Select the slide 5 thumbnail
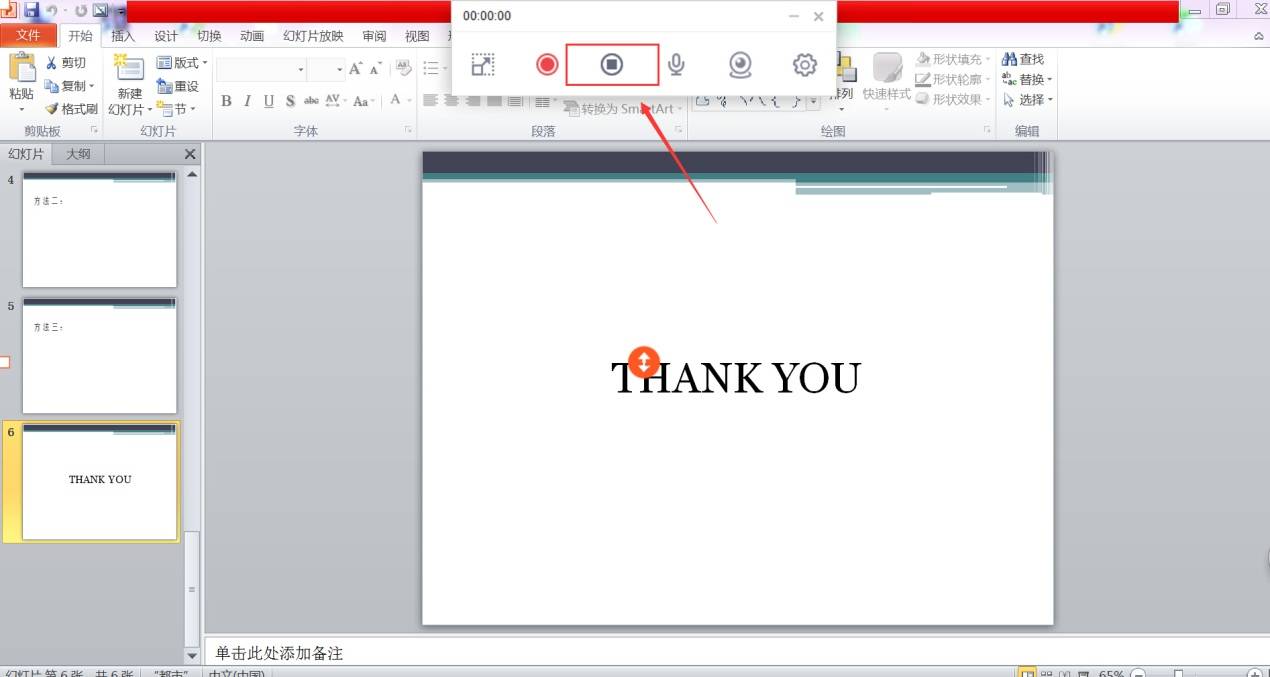This screenshot has height=677, width=1270. click(99, 355)
